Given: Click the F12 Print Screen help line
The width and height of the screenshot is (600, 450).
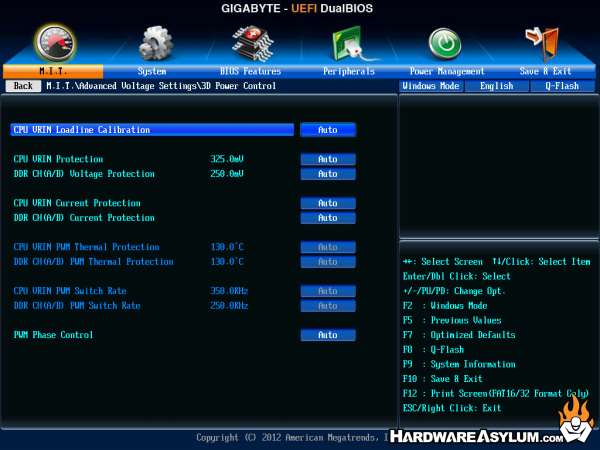Looking at the screenshot, I should click(x=496, y=394).
